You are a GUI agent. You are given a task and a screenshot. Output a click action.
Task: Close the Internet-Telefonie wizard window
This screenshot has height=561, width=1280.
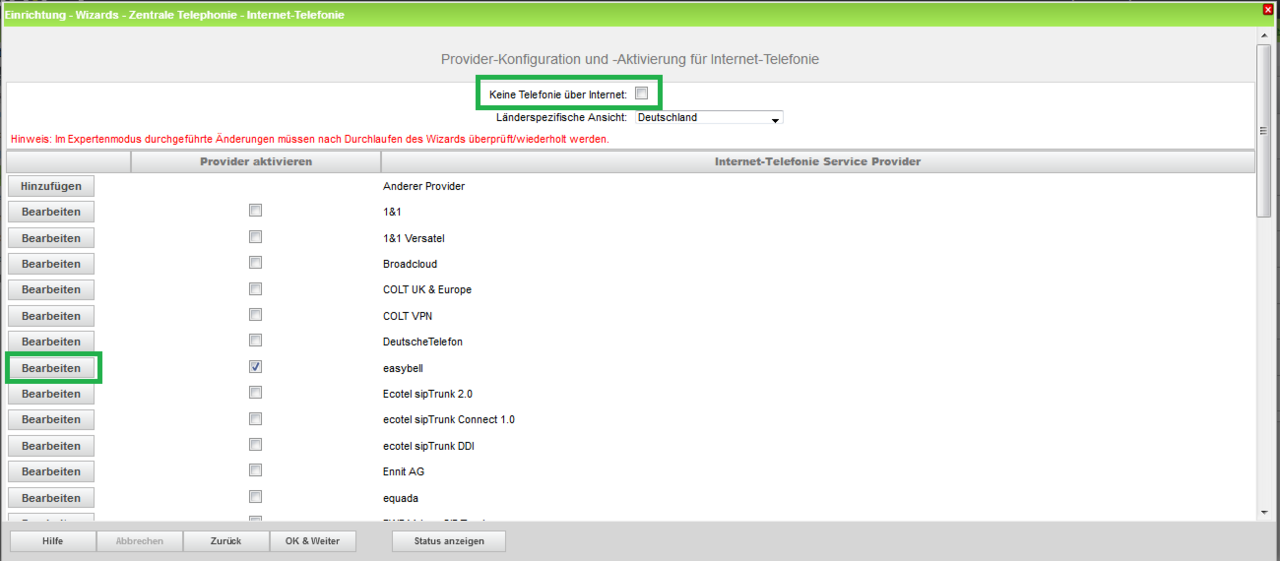tap(1268, 9)
